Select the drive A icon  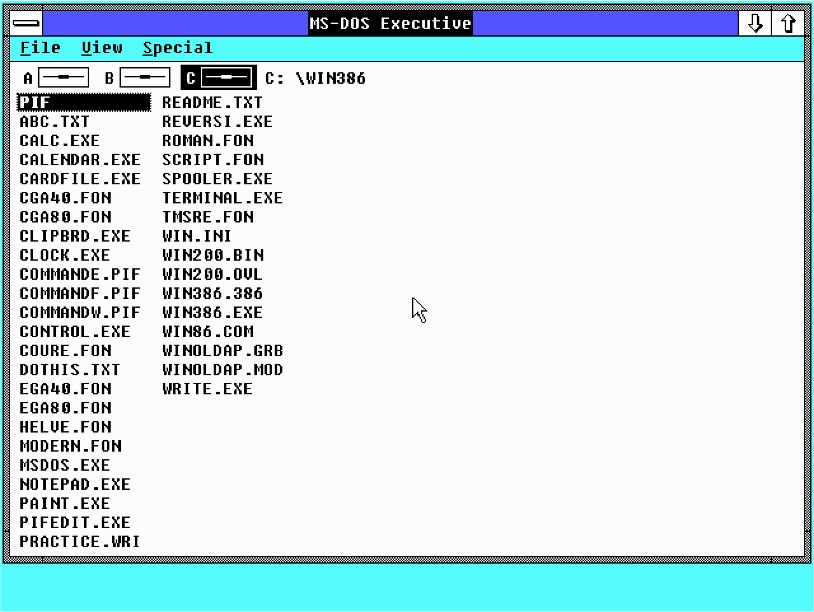pyautogui.click(x=63, y=78)
